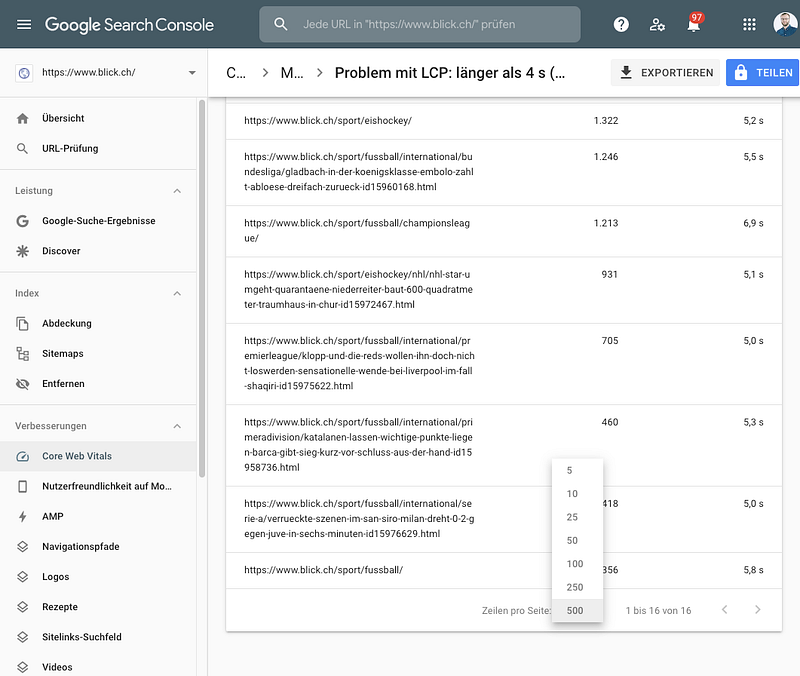Open notifications bell with 97 badge

click(x=694, y=25)
